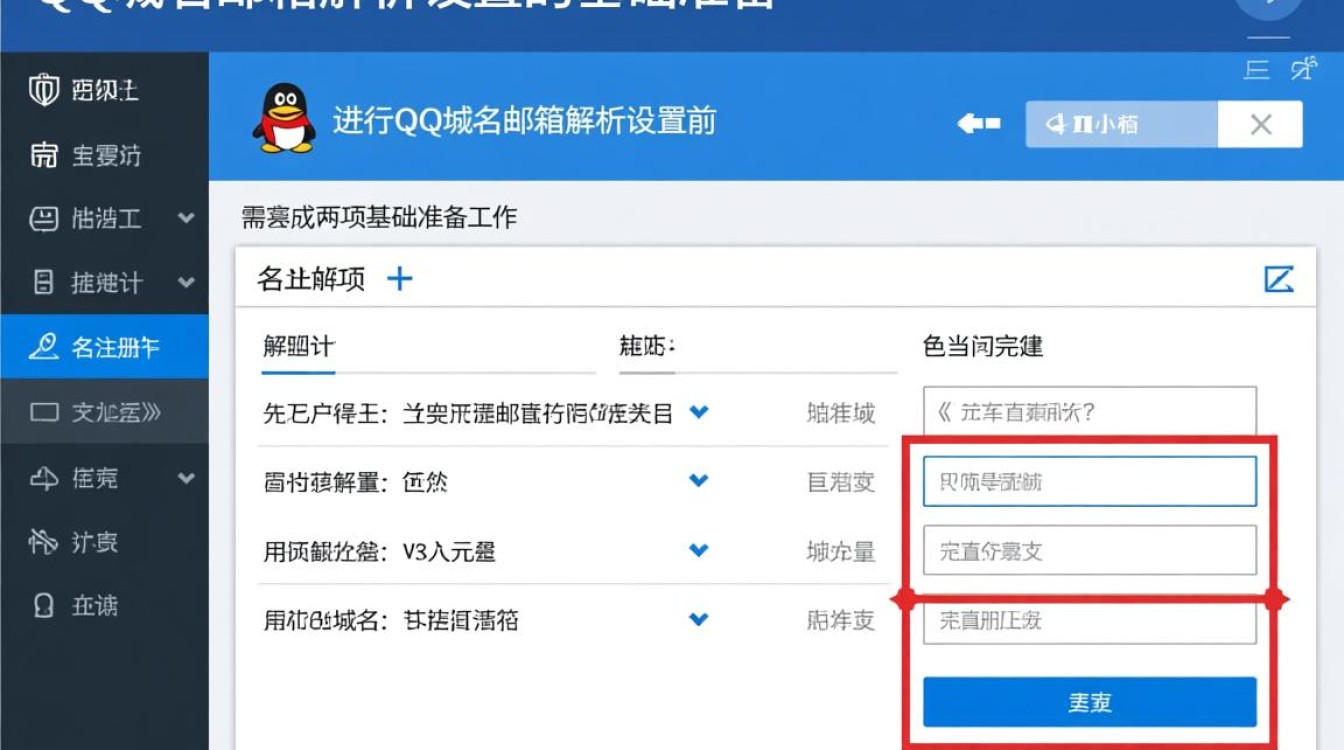Select the document icon in sidebar
The image size is (1344, 750).
pos(45,283)
